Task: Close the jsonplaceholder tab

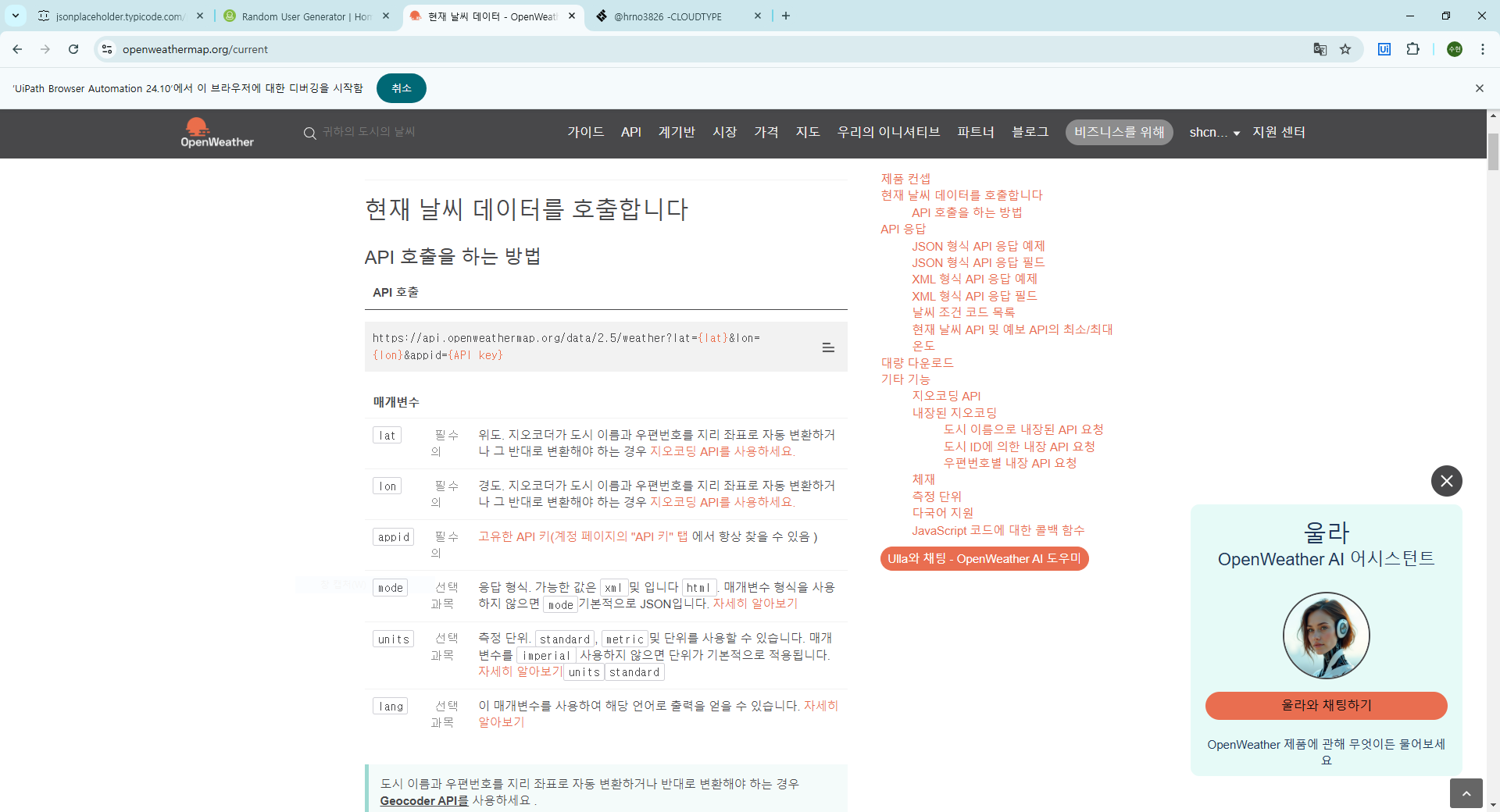Action: [200, 16]
